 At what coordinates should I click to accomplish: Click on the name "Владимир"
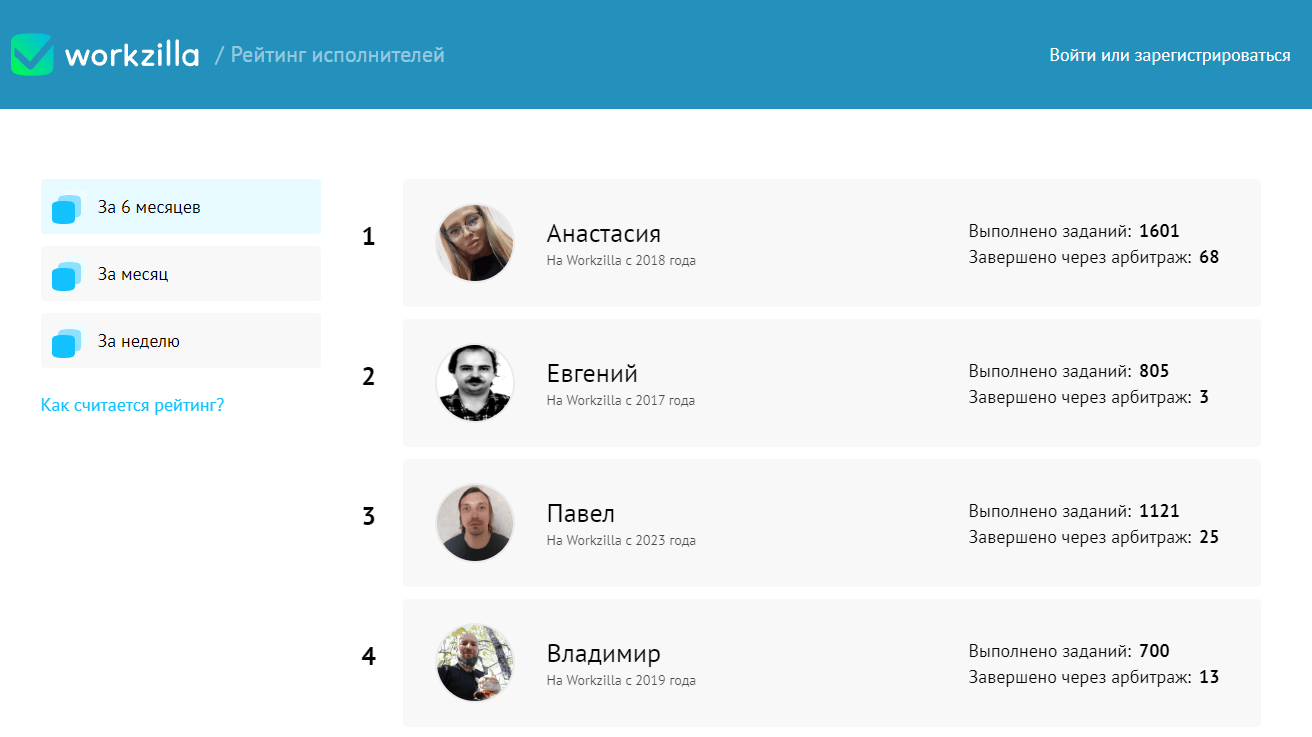coord(603,654)
